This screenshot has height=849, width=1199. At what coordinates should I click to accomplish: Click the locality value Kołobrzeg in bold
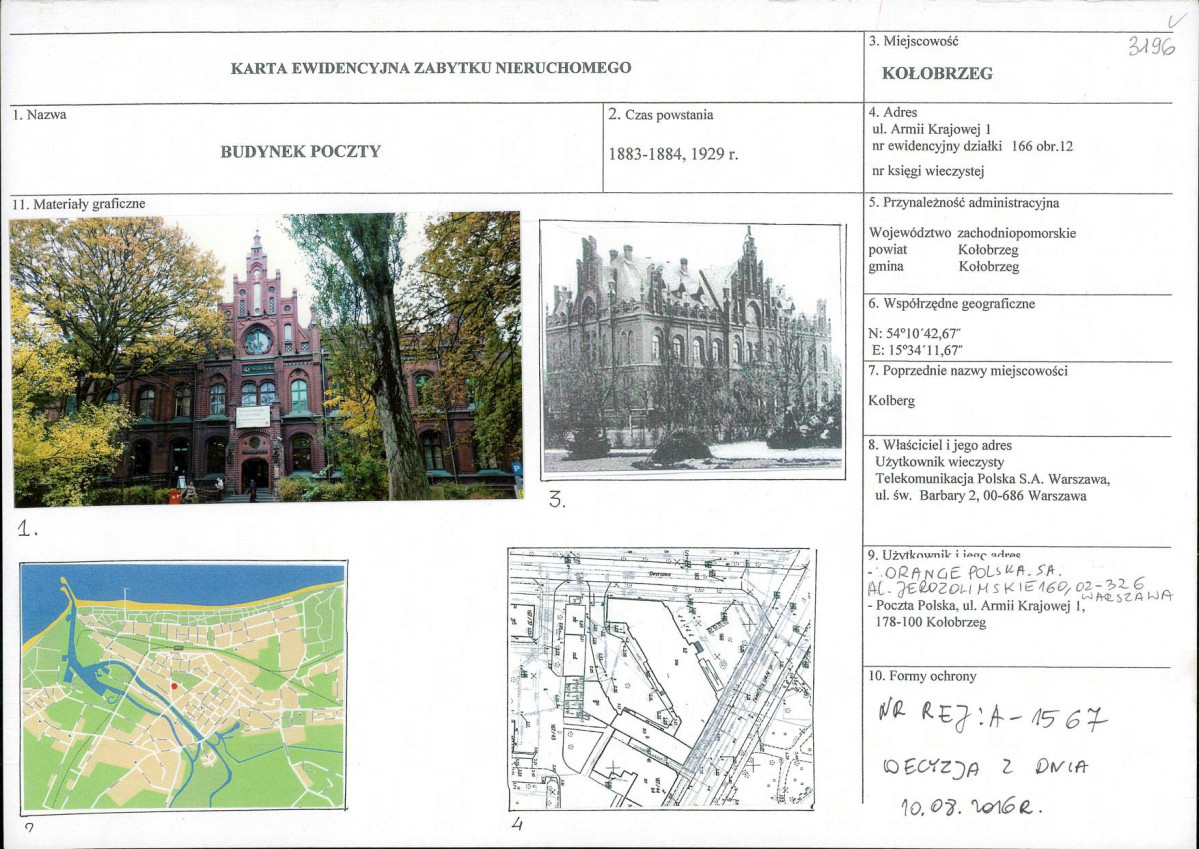937,74
